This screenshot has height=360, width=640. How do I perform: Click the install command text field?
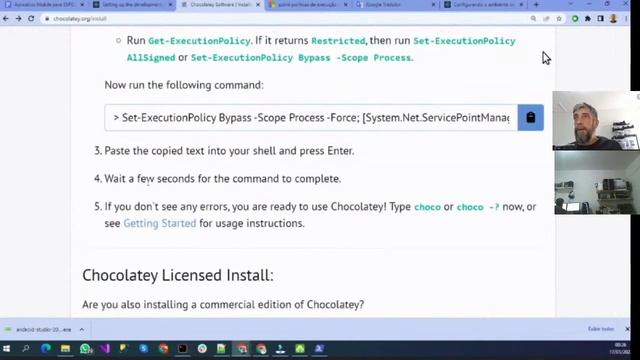[x=311, y=118]
